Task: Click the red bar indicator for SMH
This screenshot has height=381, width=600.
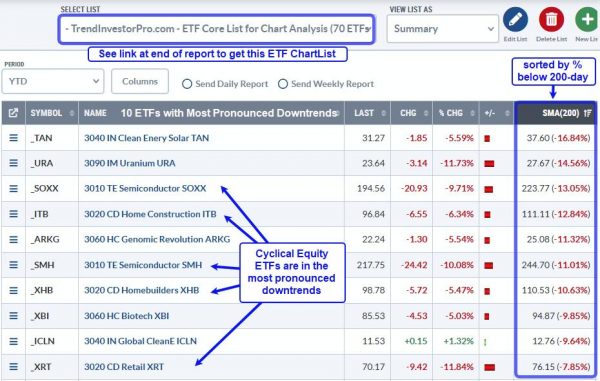Action: [489, 265]
